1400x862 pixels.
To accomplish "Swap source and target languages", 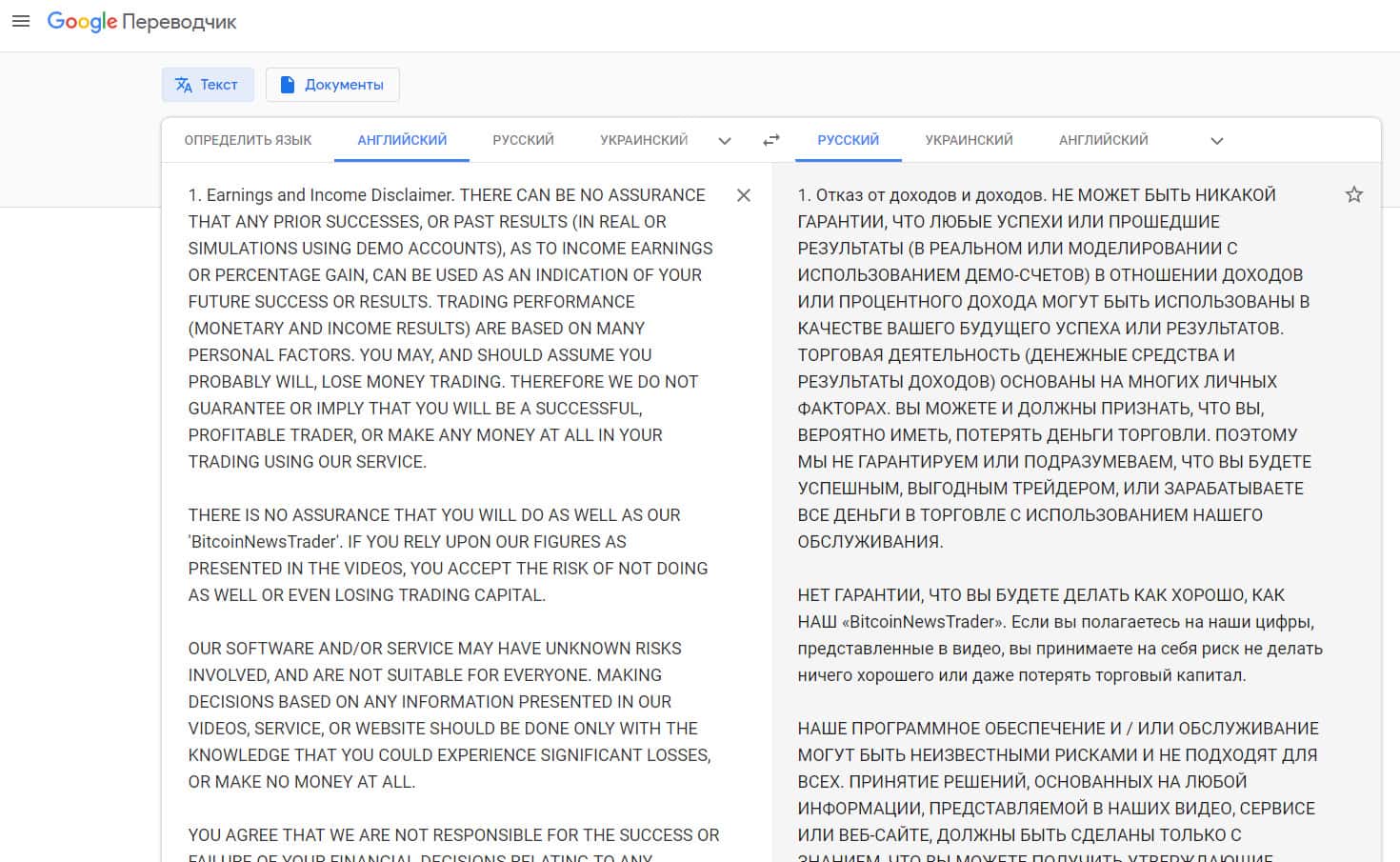I will click(771, 140).
